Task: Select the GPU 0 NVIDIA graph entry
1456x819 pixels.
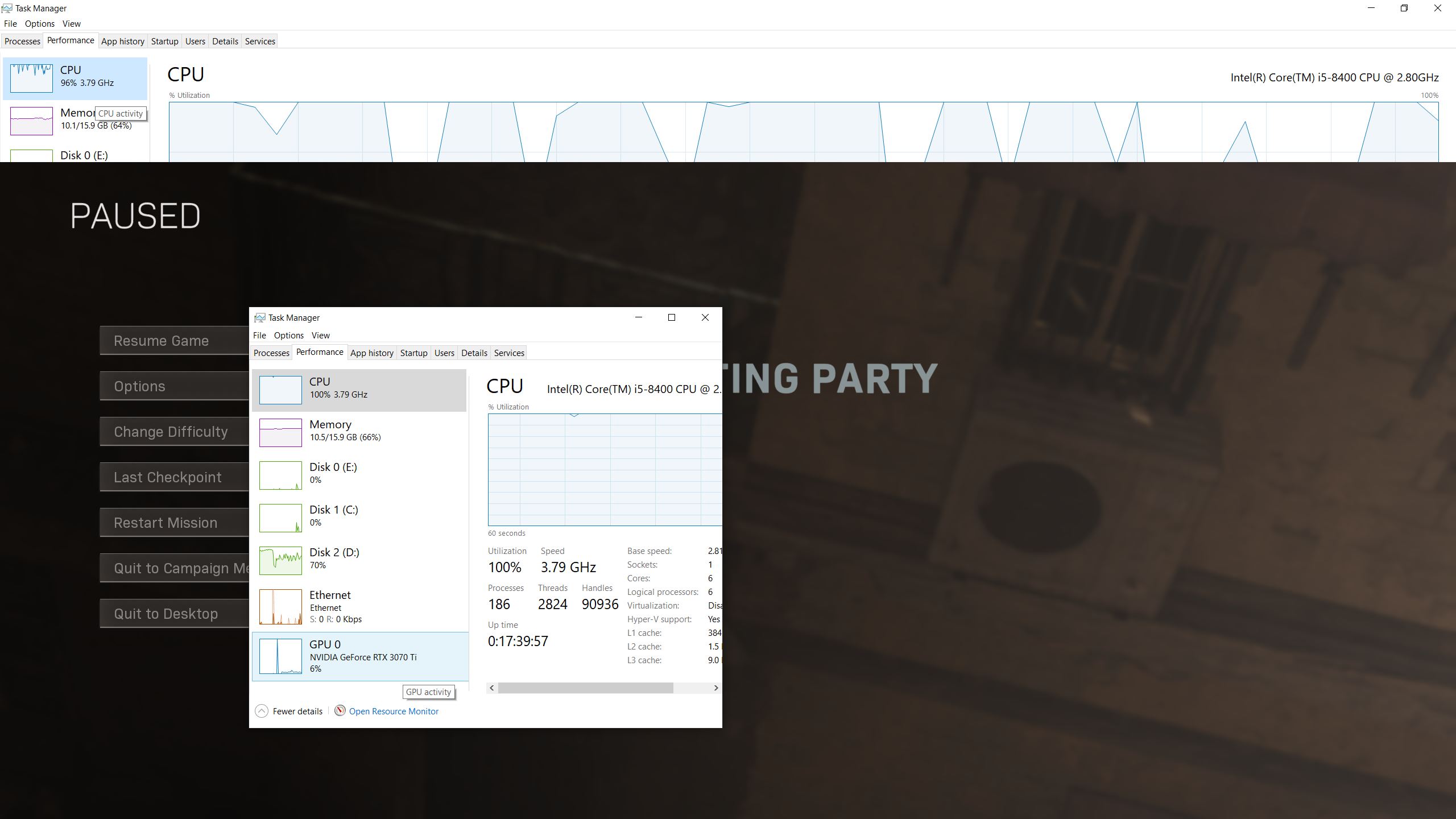Action: click(x=280, y=656)
